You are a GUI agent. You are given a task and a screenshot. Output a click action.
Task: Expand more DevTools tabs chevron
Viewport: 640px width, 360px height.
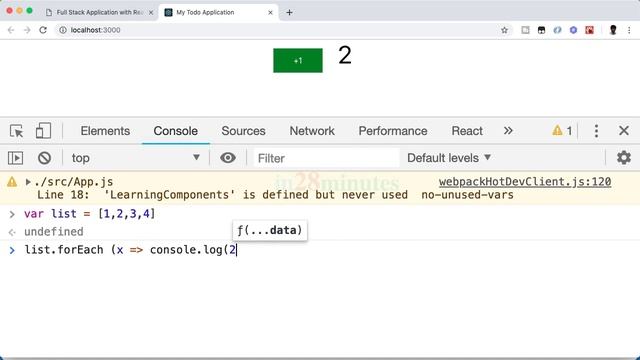(x=508, y=131)
